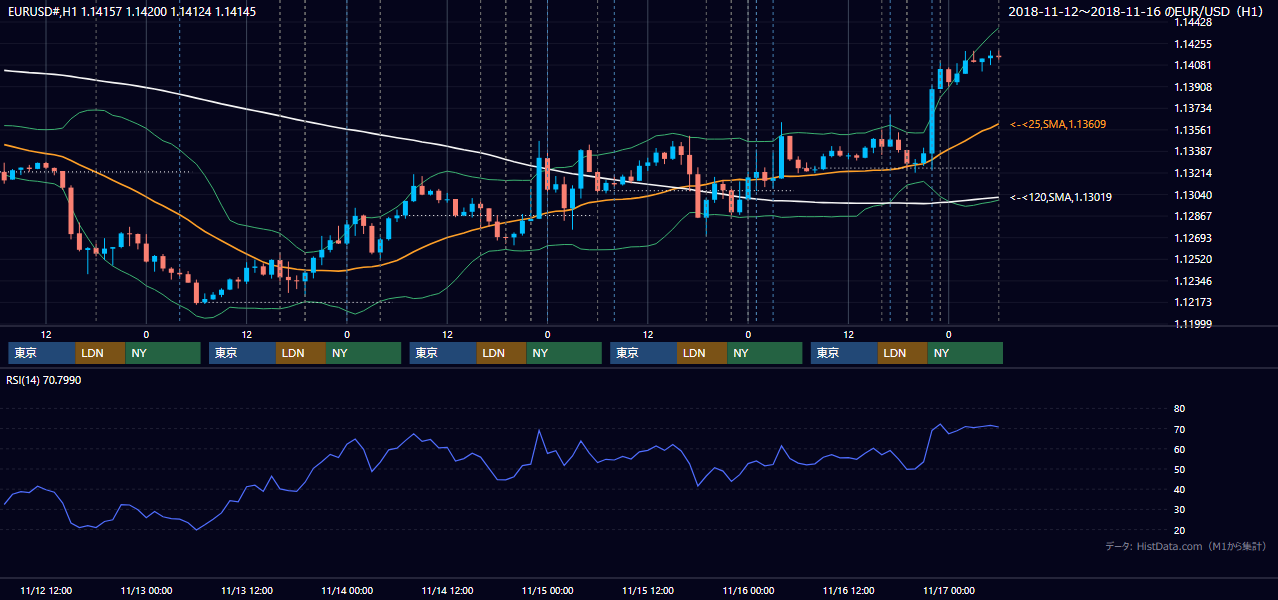Click the 11/16 12:00 date label
This screenshot has height=600, width=1278.
coord(848,590)
